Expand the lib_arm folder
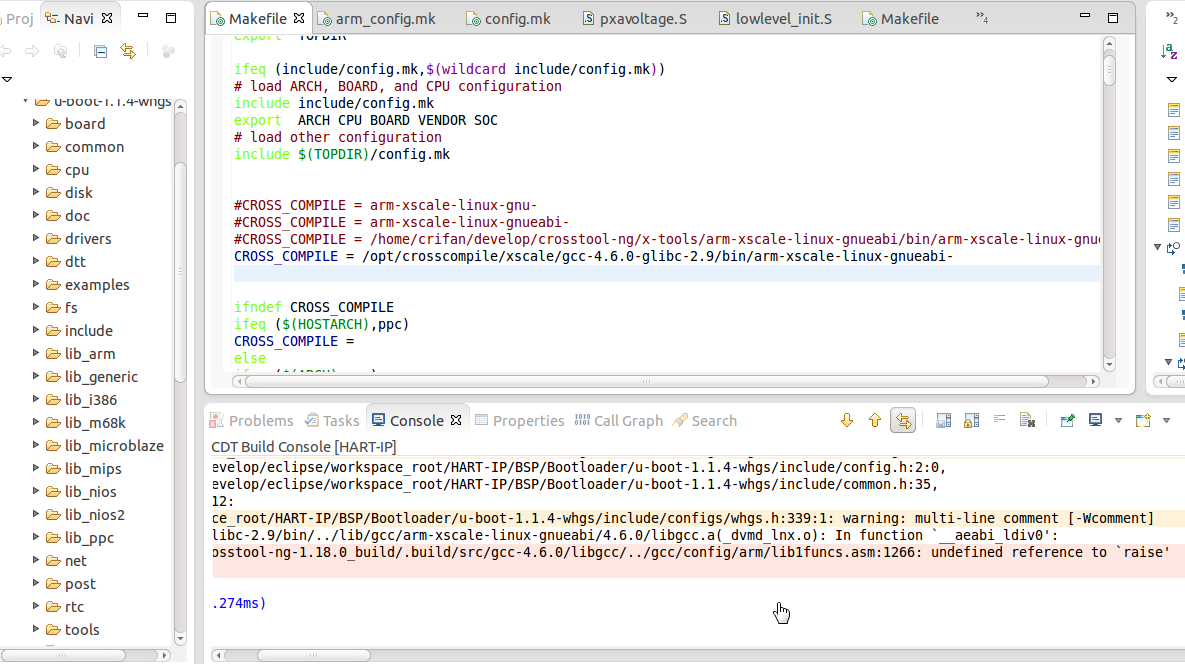The height and width of the screenshot is (664, 1185). [36, 354]
